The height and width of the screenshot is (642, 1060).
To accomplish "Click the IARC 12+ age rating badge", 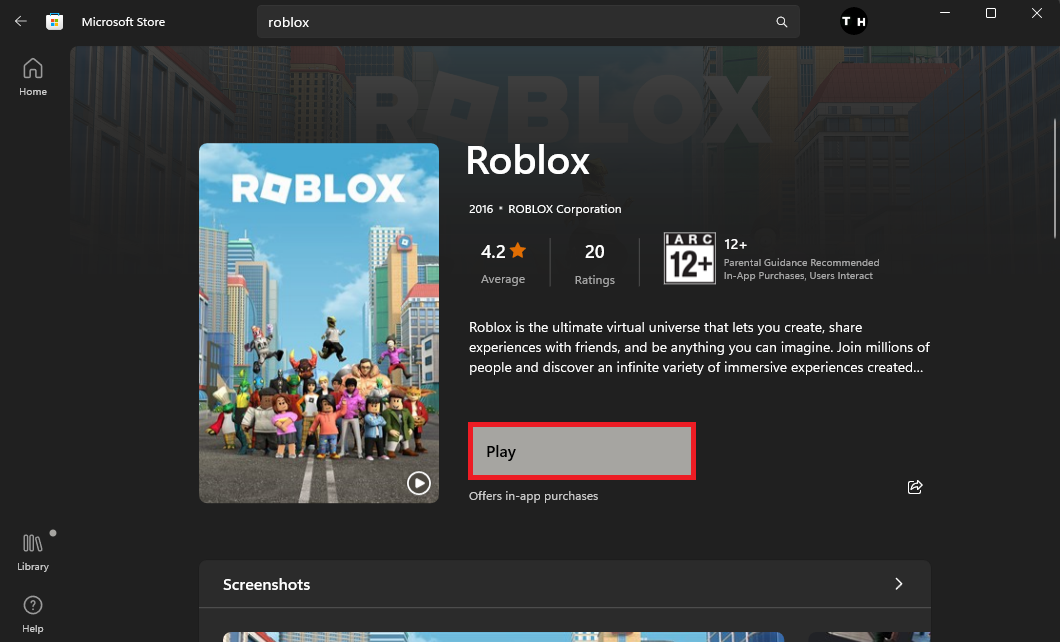I will pyautogui.click(x=689, y=257).
